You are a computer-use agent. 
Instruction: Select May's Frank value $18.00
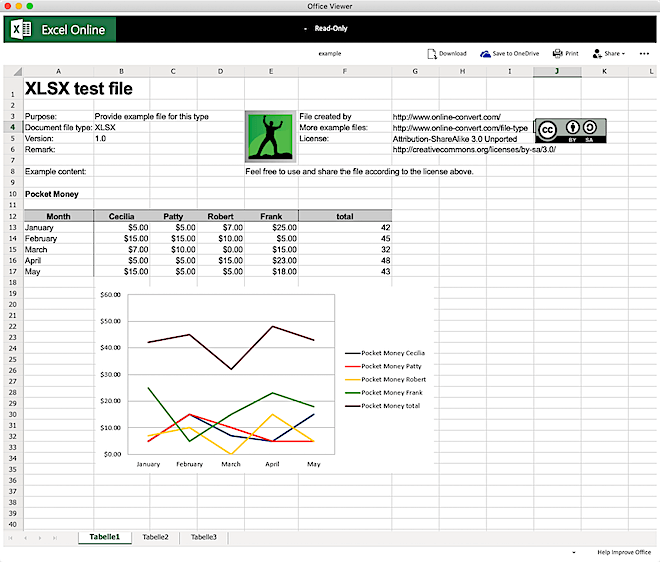point(271,272)
